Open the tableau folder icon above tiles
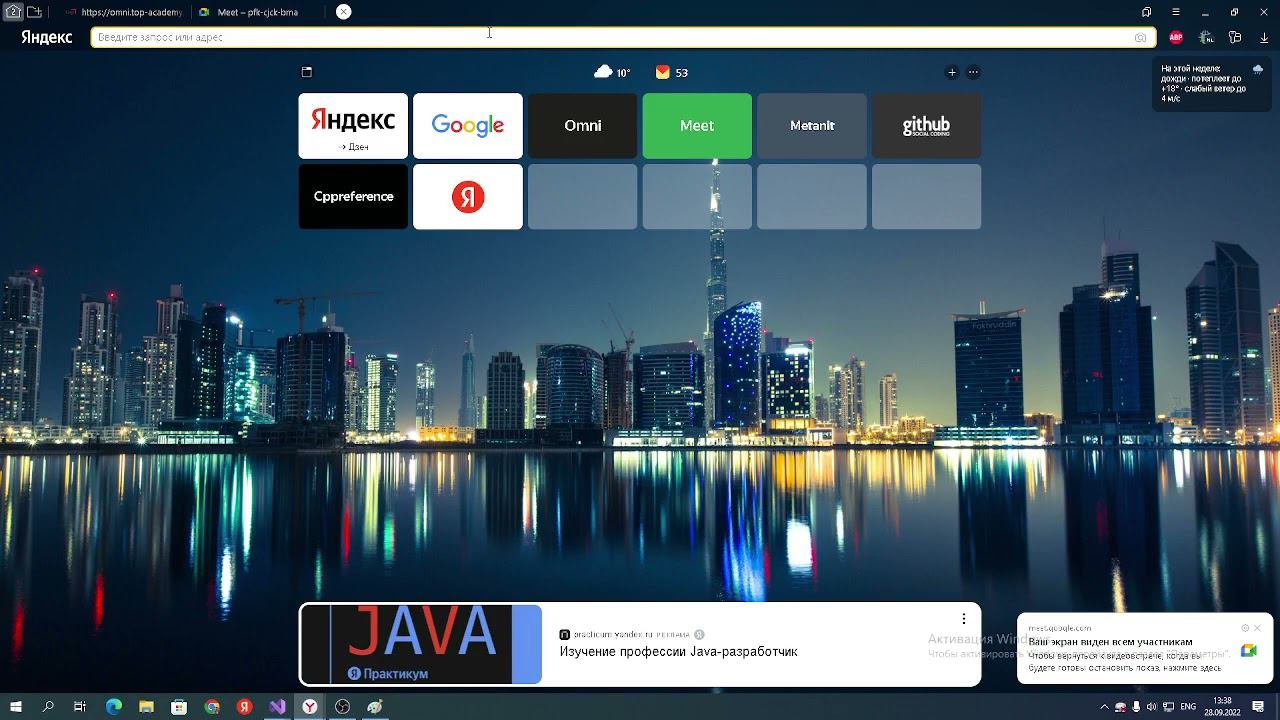The image size is (1280, 720). coord(307,72)
